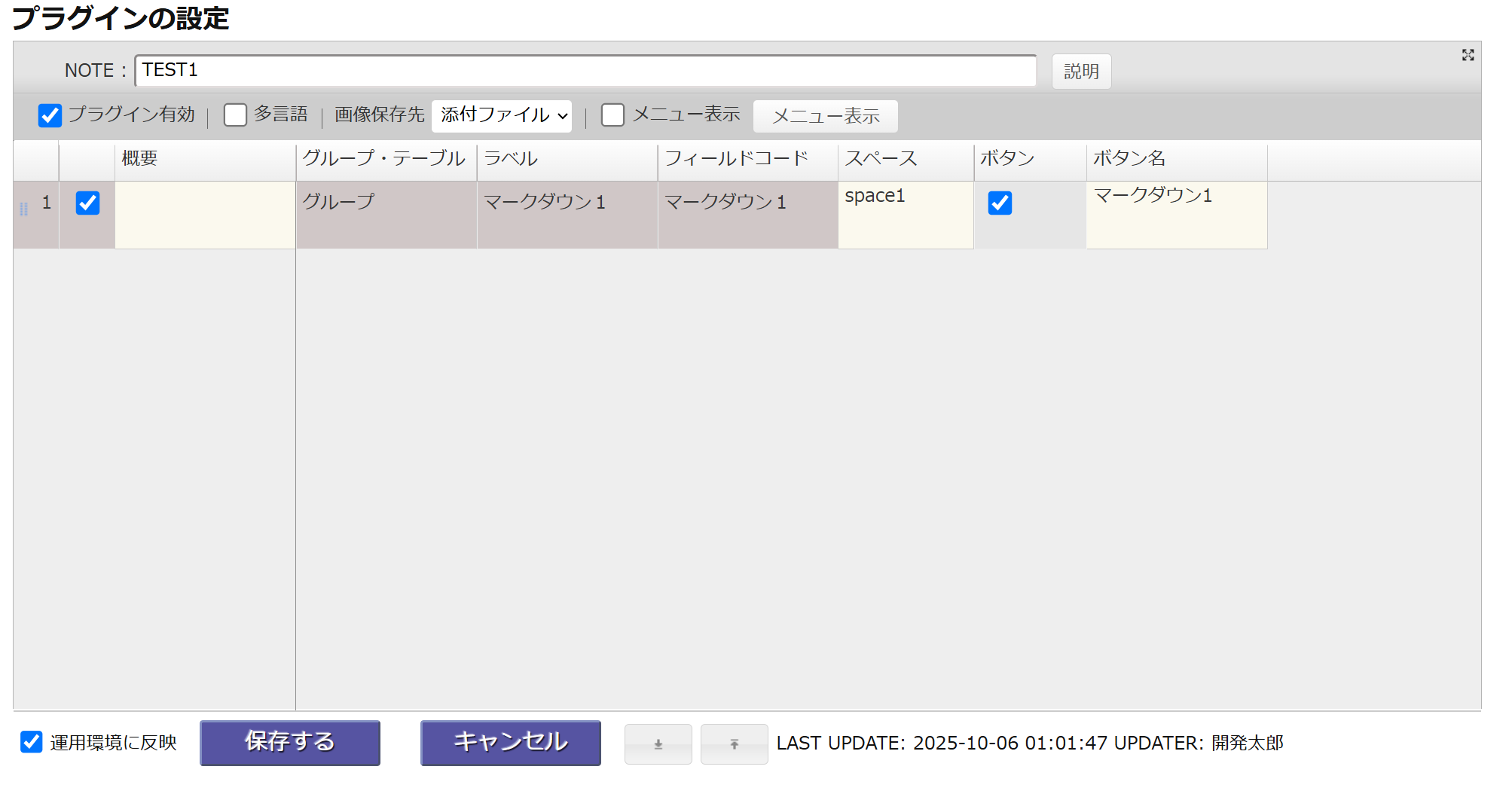1512x797 pixels.
Task: Click the expand fullscreen icon
Action: tap(1468, 55)
